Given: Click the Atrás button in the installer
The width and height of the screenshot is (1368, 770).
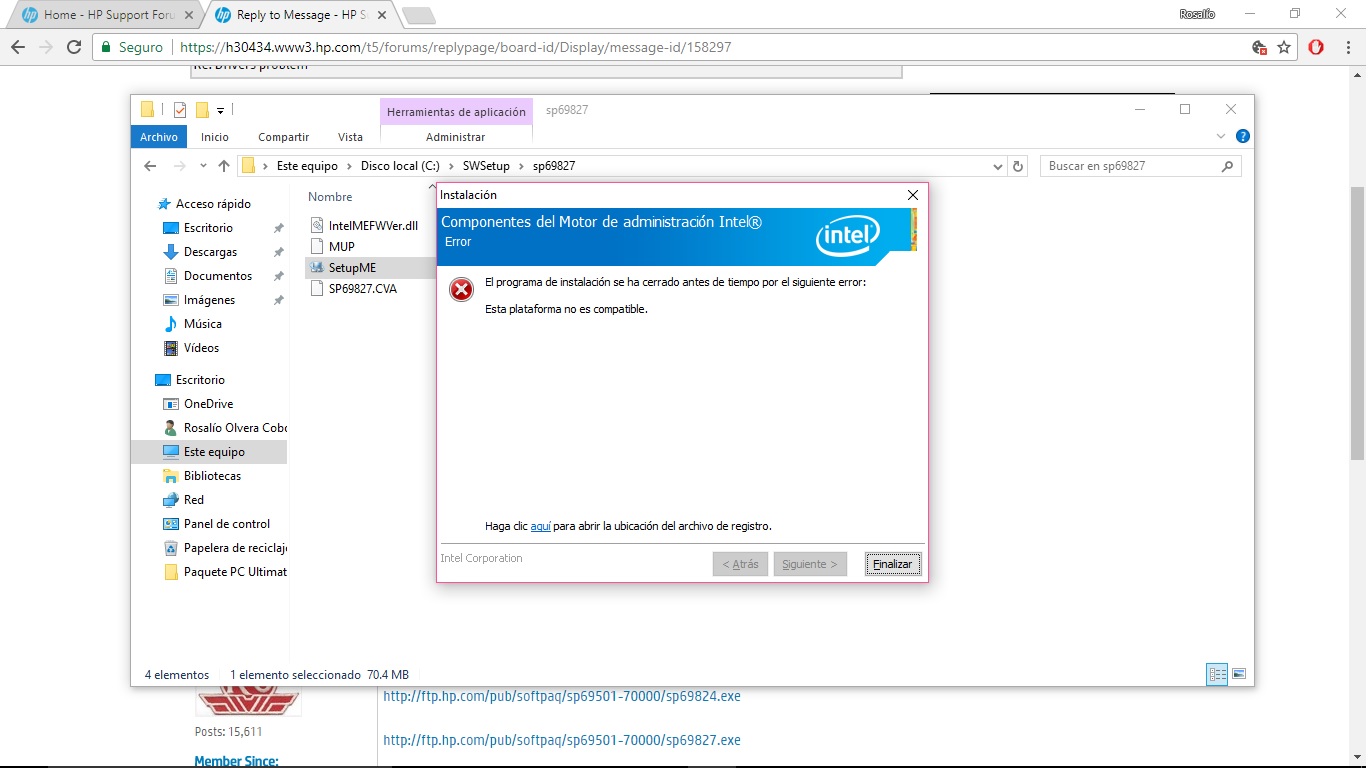Looking at the screenshot, I should click(x=740, y=564).
